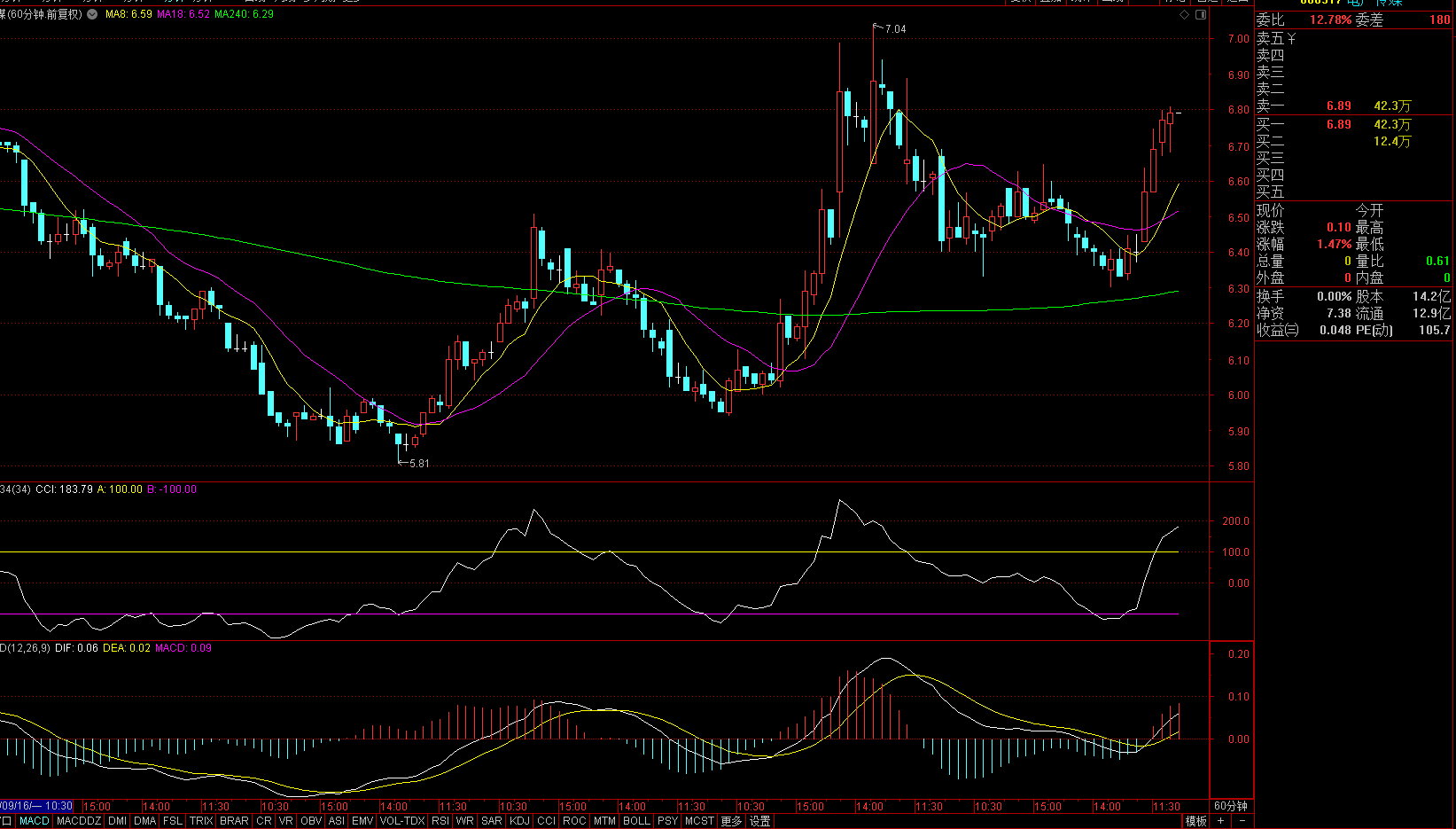Open the 更多 more indicators tab
Image resolution: width=1456 pixels, height=829 pixels.
[x=731, y=821]
